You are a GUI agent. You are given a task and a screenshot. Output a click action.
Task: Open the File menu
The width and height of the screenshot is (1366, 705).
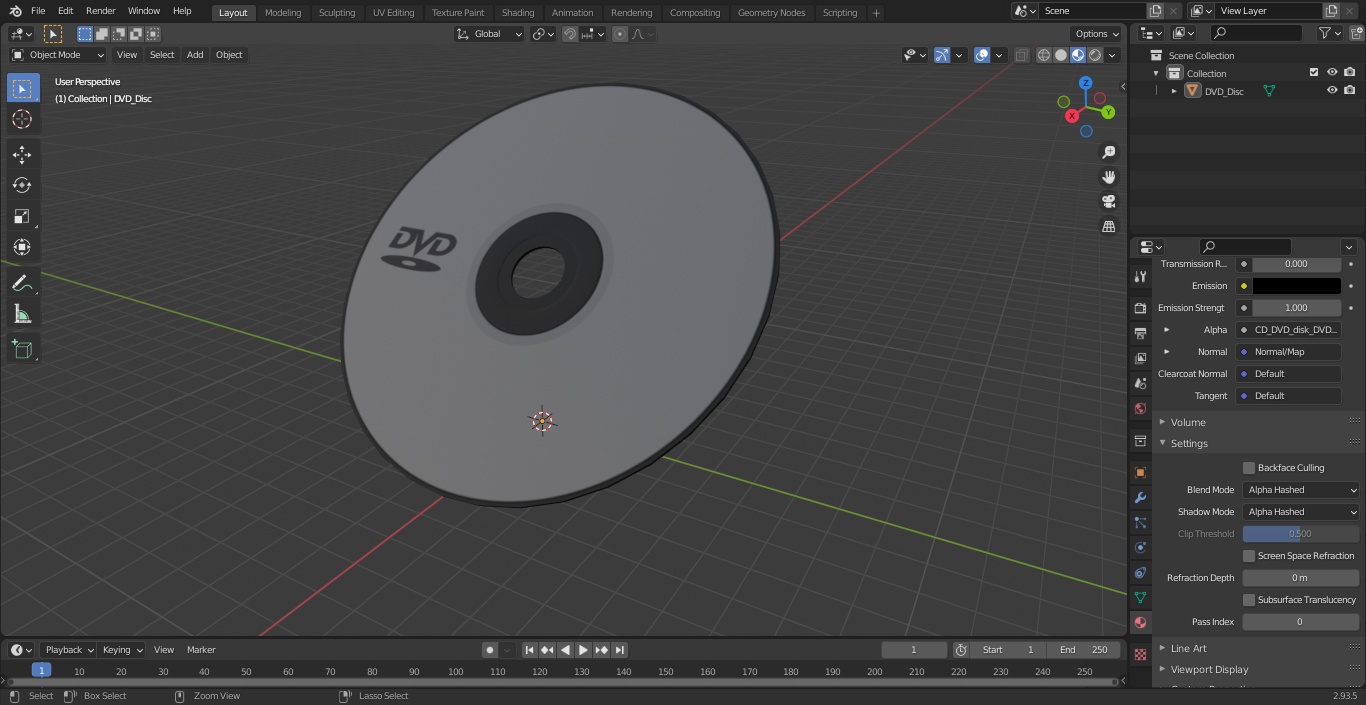click(x=38, y=11)
